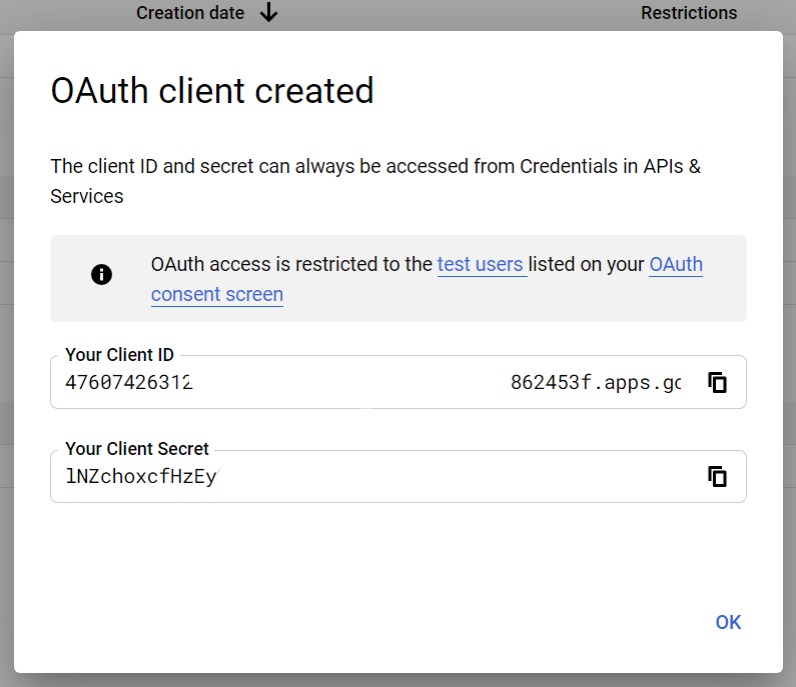
Task: Click the Your Client Secret field
Action: click(x=398, y=476)
